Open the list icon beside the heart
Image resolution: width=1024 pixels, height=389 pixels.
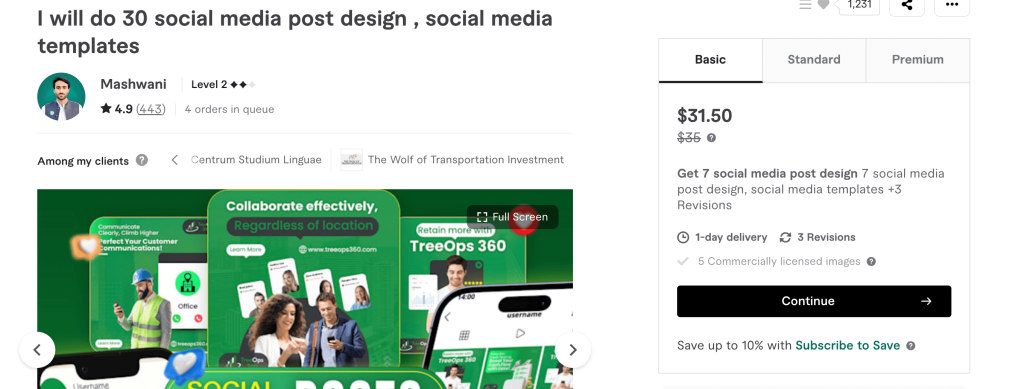pos(805,5)
